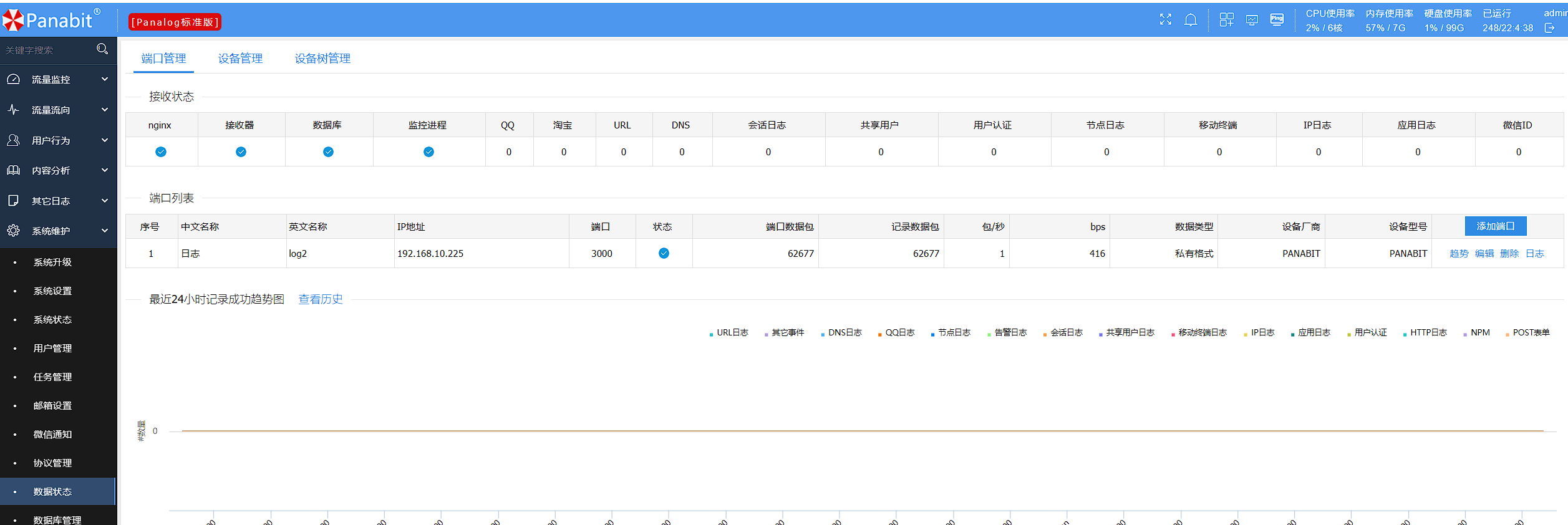Toggle 其它事件 series in chart legend
This screenshot has width=1568, height=525.
785,332
